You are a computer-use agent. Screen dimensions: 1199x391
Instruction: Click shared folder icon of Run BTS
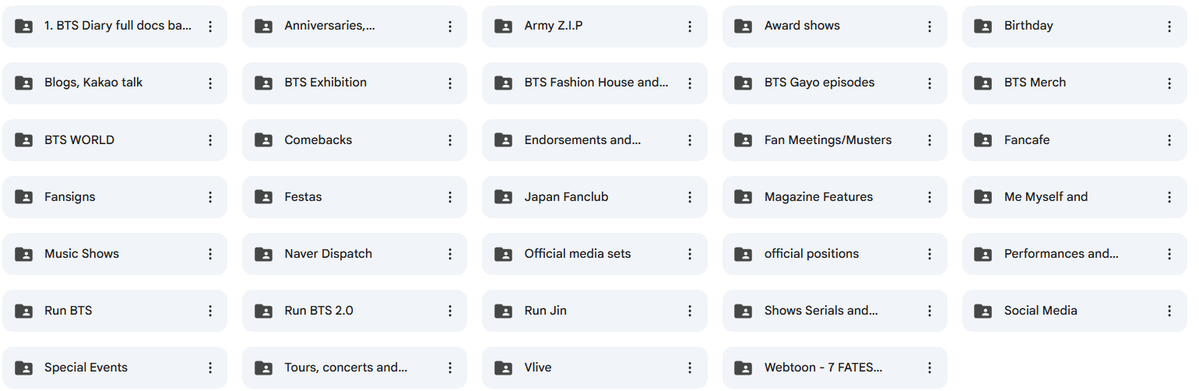pyautogui.click(x=24, y=311)
